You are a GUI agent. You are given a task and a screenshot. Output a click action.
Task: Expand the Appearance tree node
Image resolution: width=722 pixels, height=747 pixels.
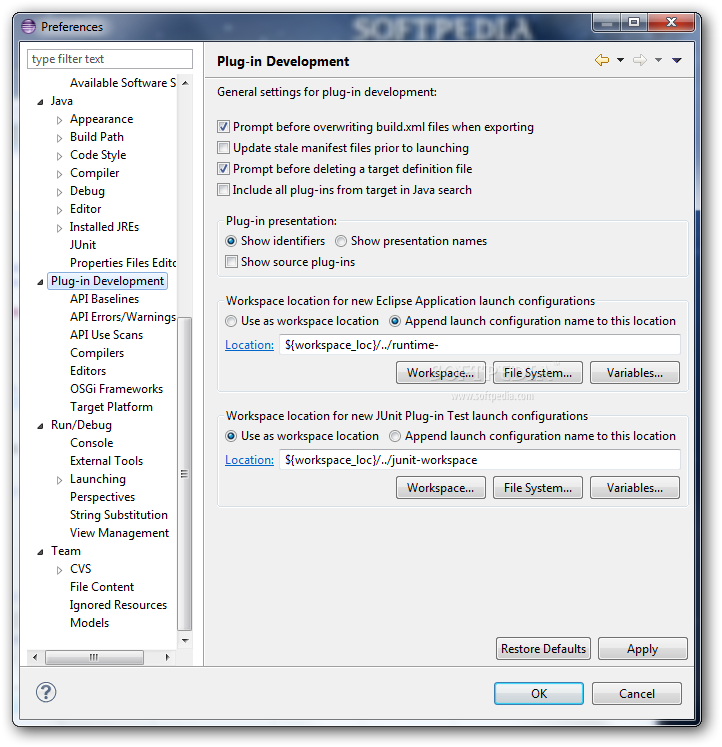60,120
